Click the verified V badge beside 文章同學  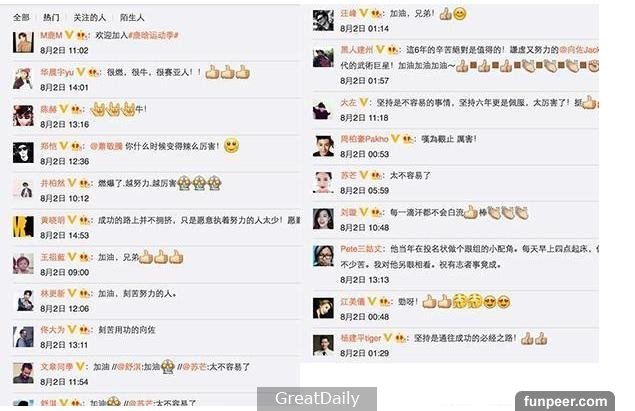pos(80,367)
